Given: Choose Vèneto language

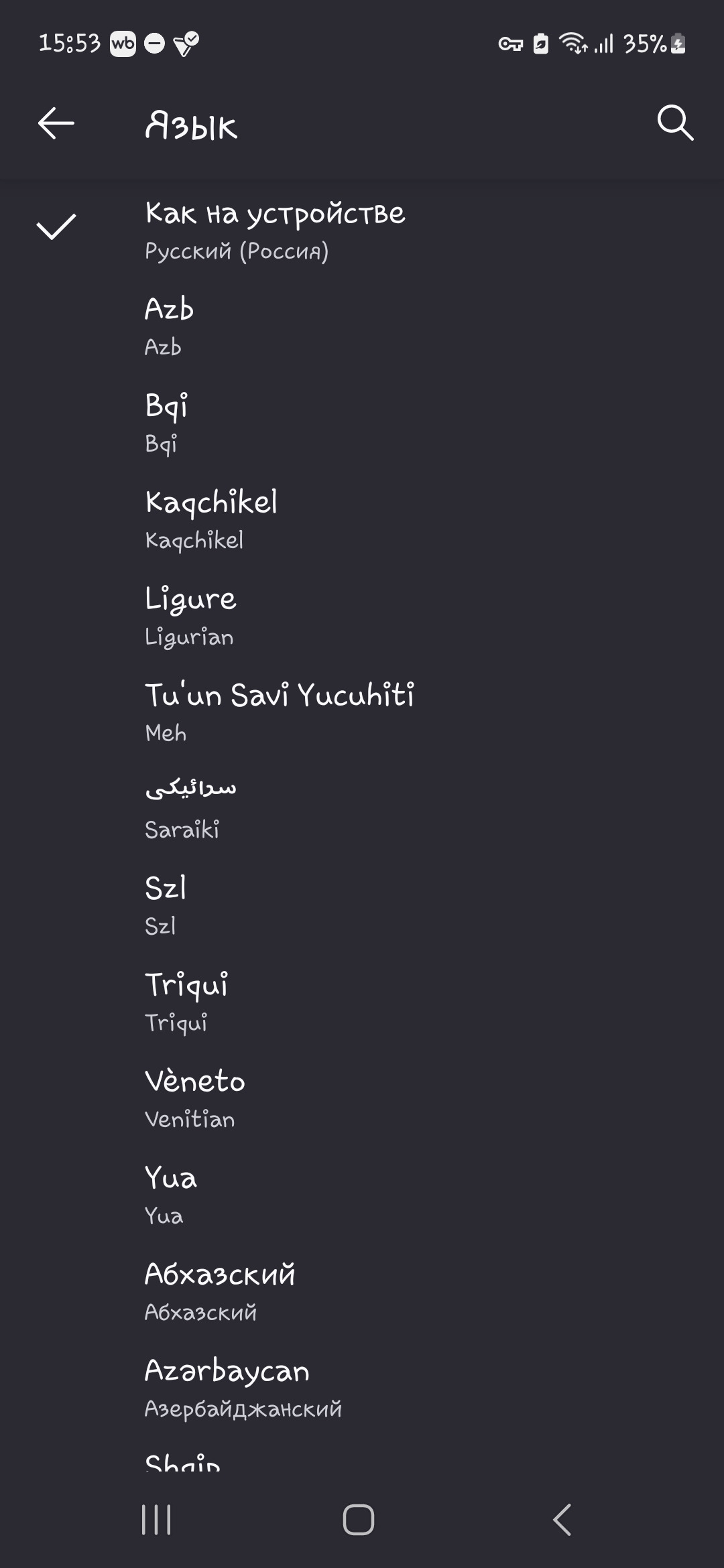Looking at the screenshot, I should (195, 1098).
